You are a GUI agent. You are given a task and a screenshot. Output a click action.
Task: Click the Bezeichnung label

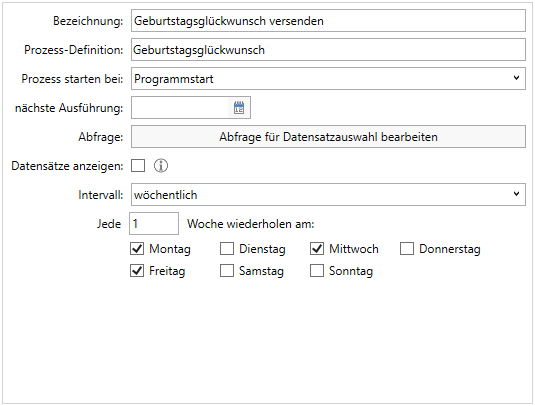tap(88, 21)
